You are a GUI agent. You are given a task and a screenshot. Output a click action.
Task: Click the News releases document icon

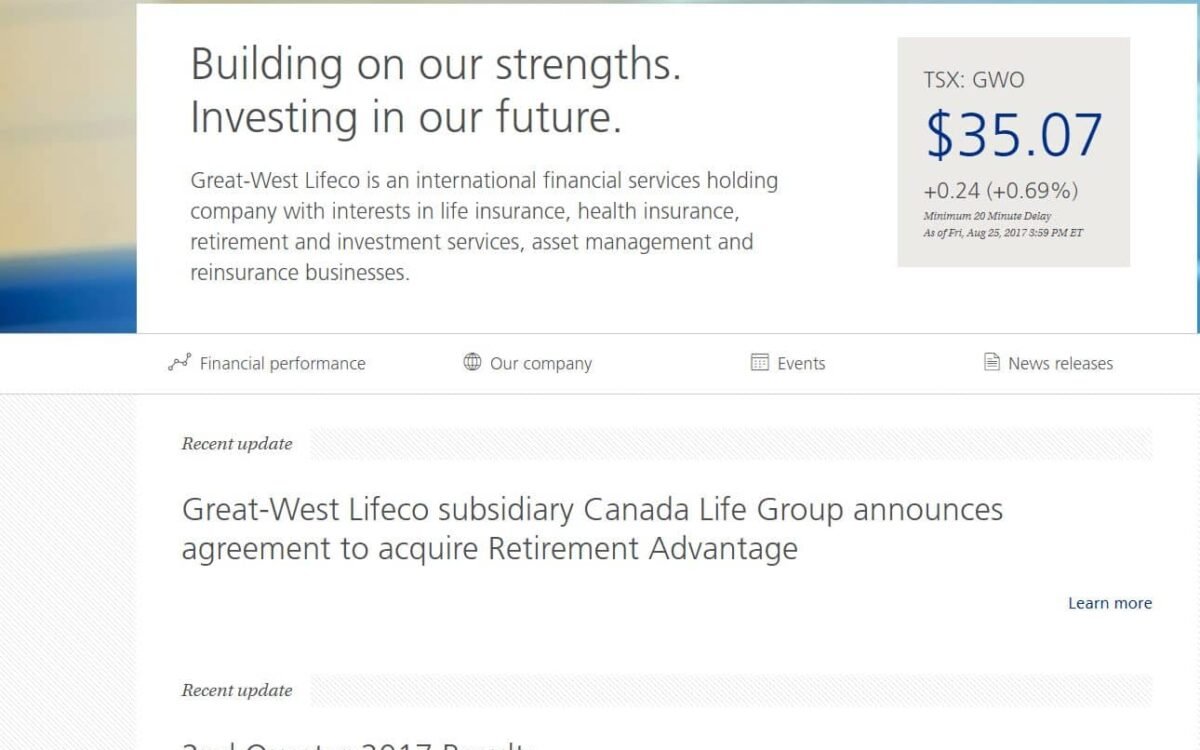990,363
